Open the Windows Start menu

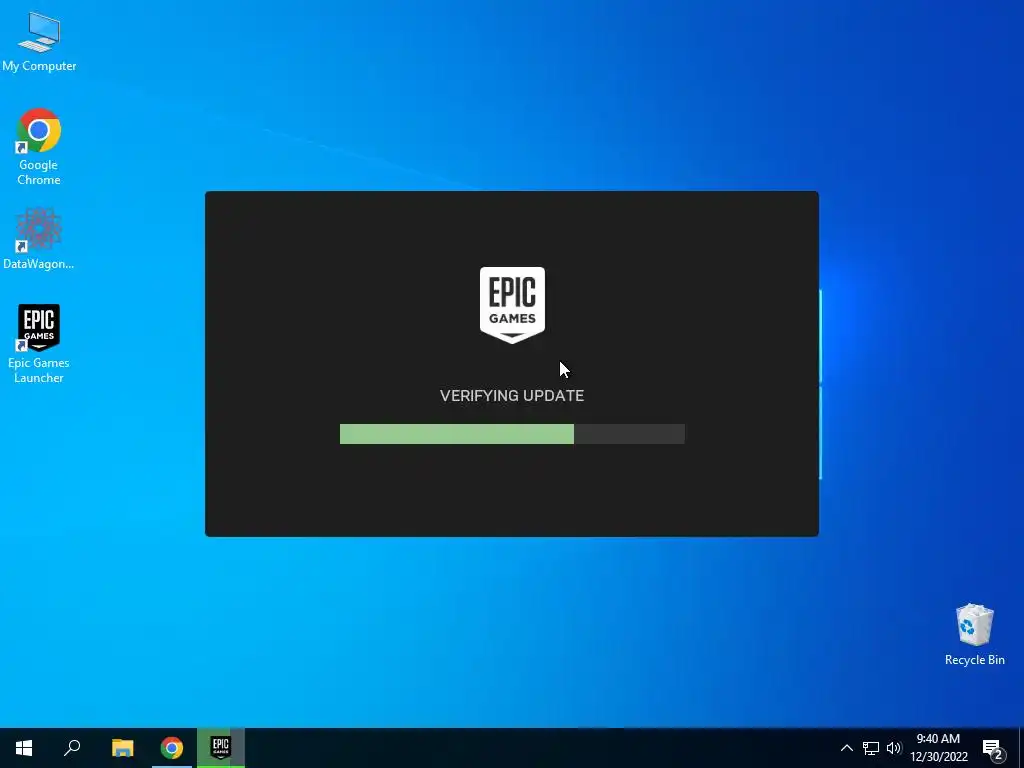coord(24,748)
